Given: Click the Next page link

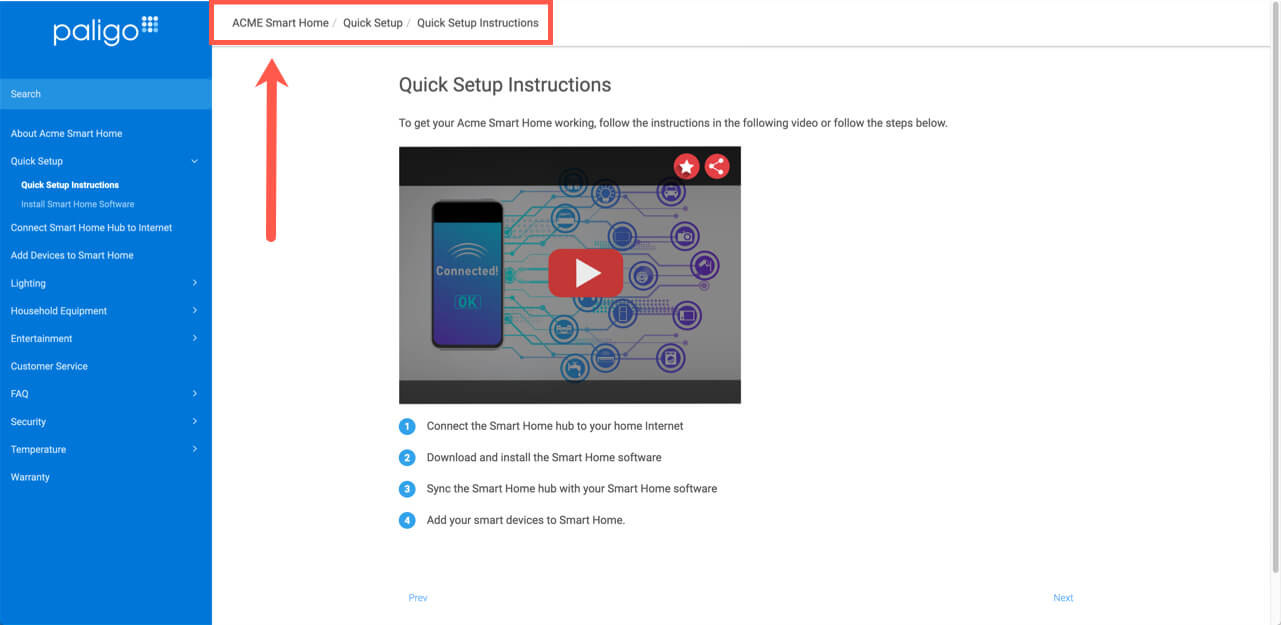Looking at the screenshot, I should click(x=1063, y=598).
